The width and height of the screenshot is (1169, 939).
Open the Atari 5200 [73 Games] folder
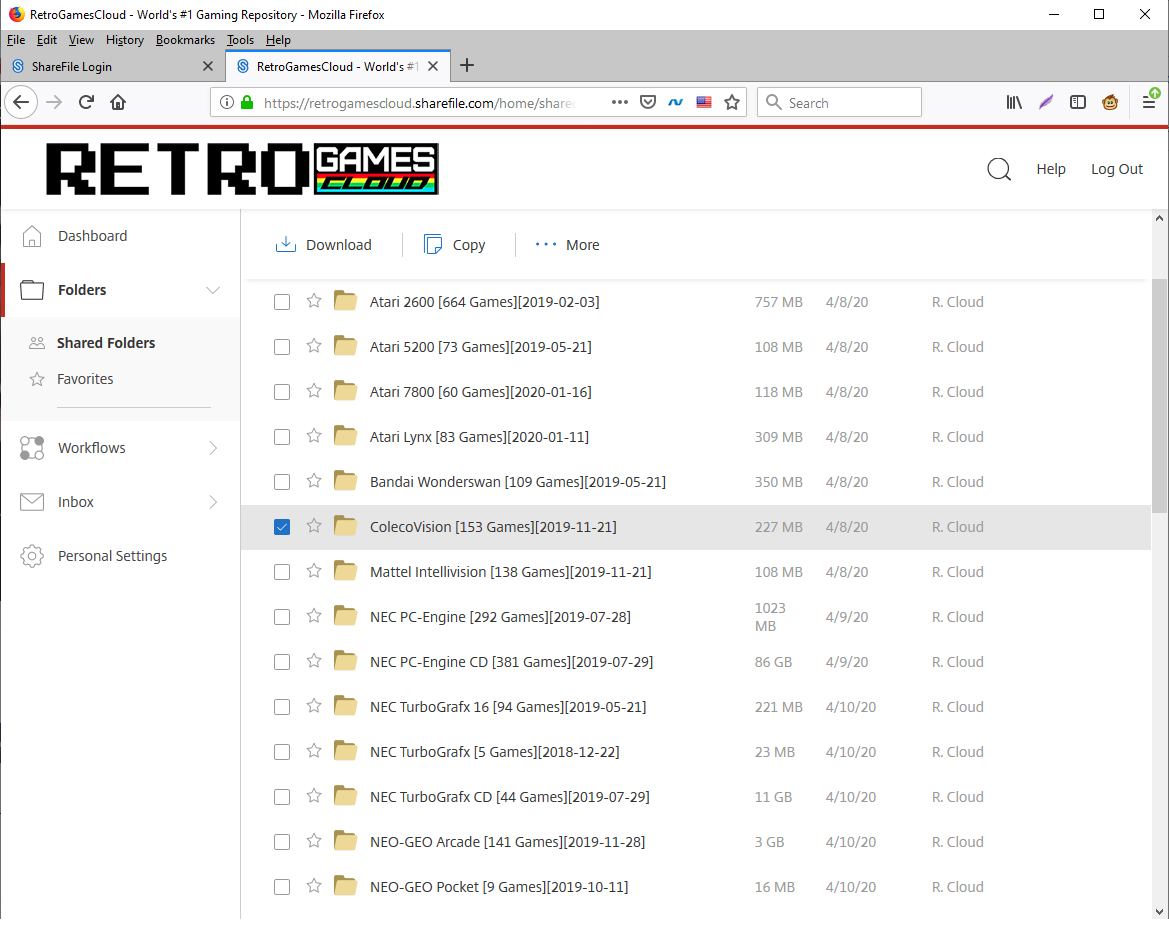[481, 347]
